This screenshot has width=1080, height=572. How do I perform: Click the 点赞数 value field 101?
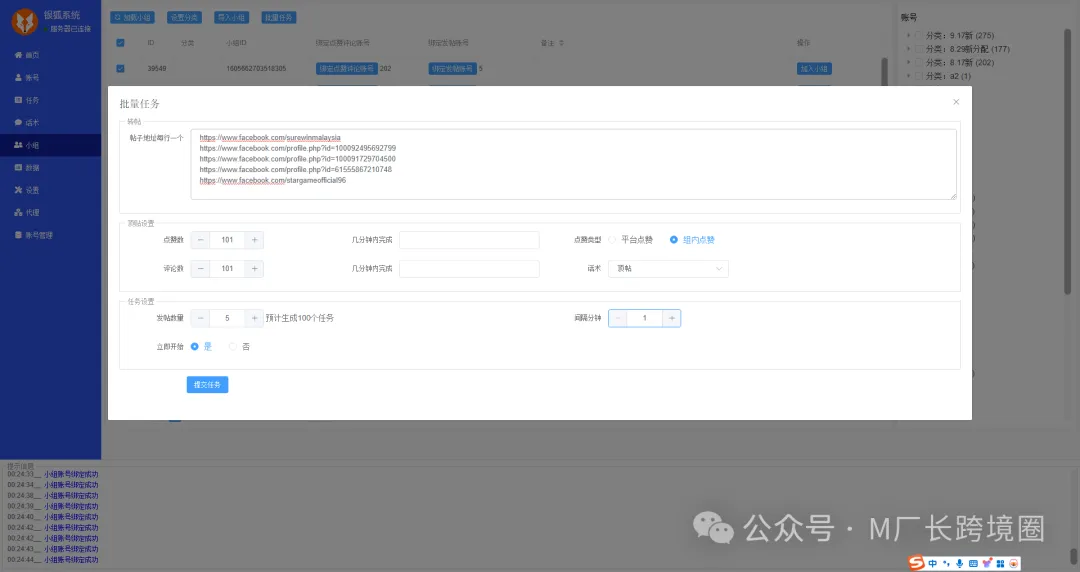pos(227,240)
